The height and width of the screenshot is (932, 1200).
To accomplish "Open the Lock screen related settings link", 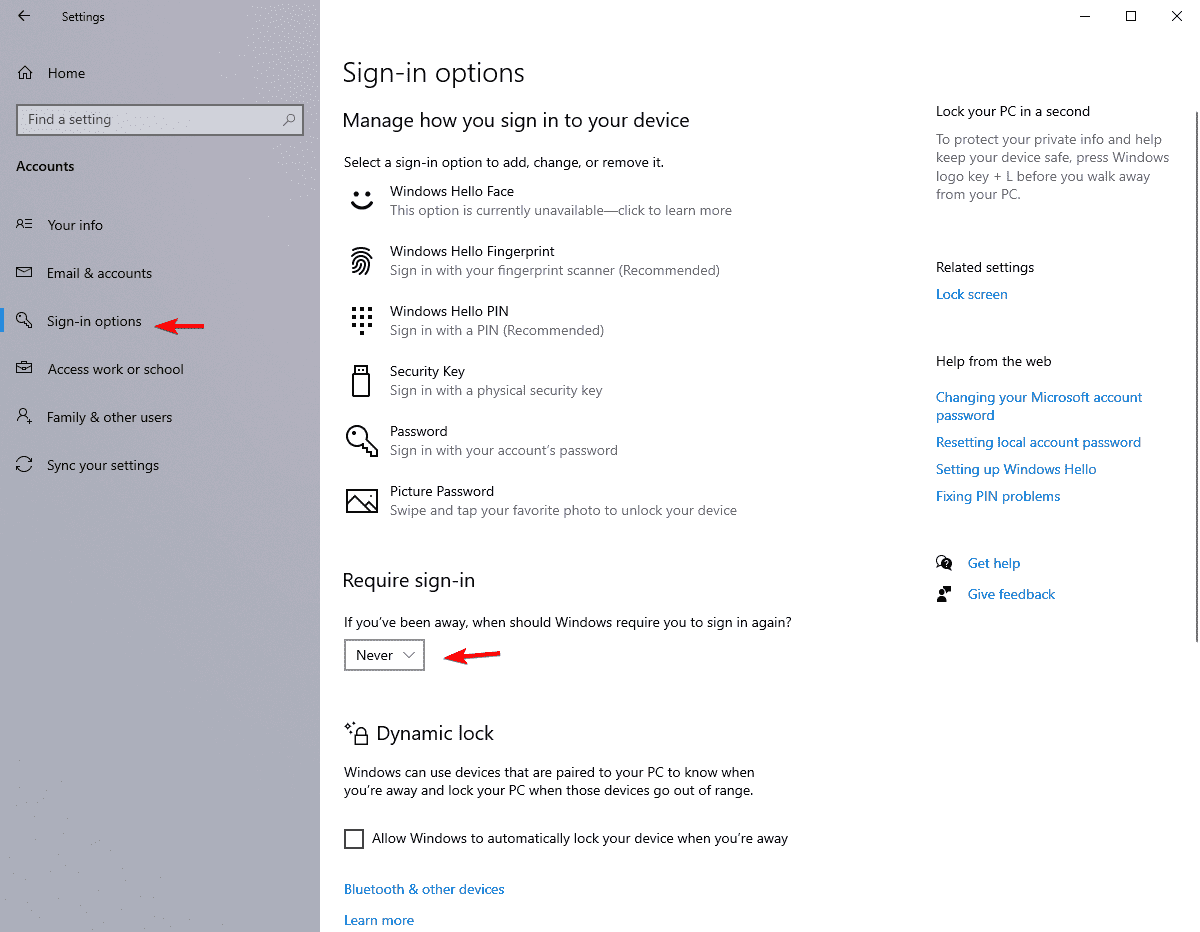I will point(971,294).
